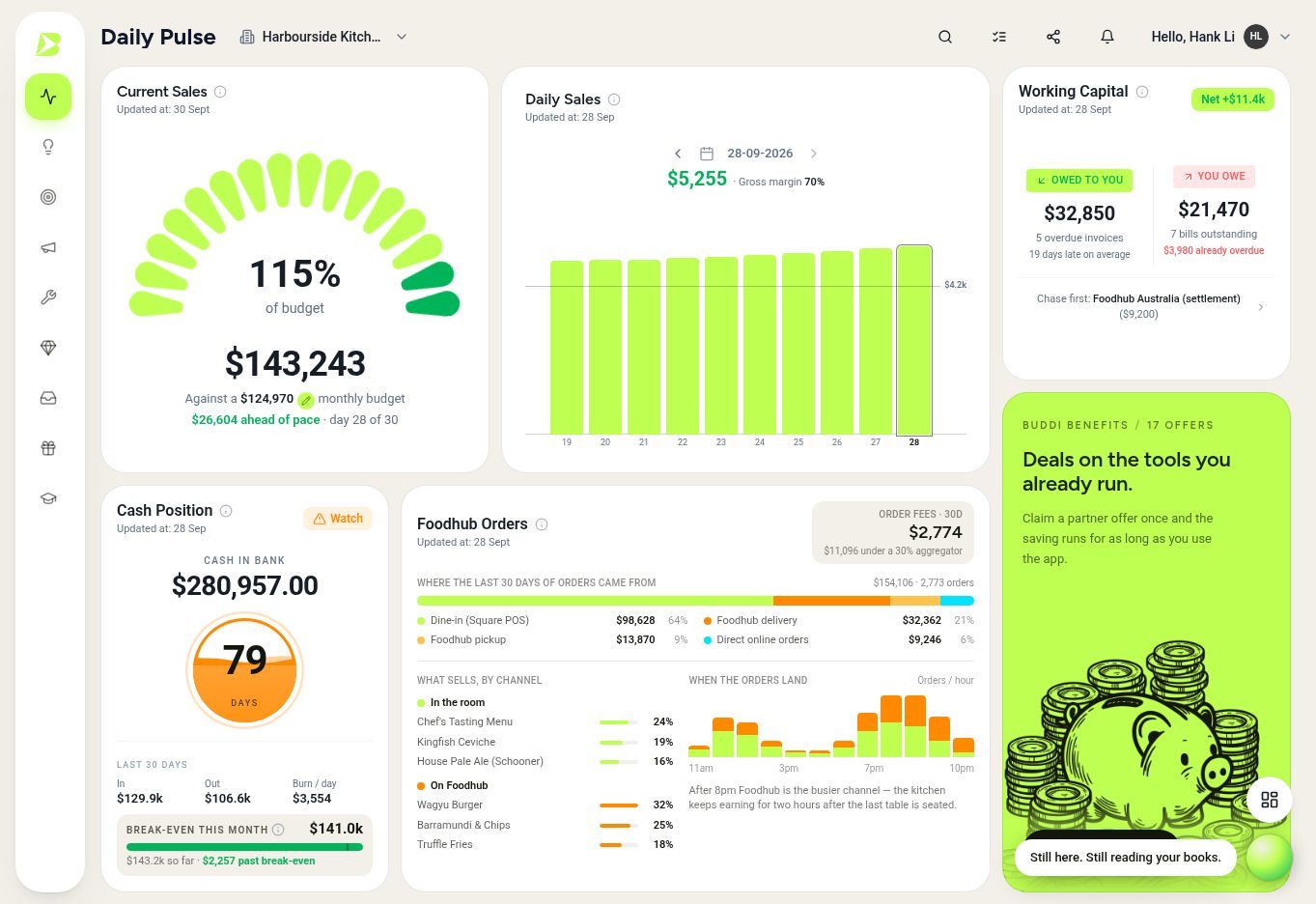Go to the target goals sidebar icon

pyautogui.click(x=48, y=197)
